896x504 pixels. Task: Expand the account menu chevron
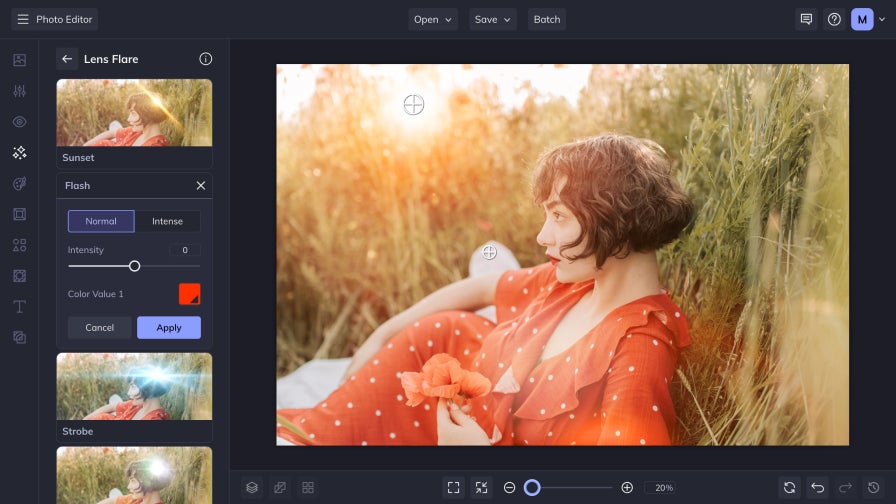pyautogui.click(x=882, y=19)
